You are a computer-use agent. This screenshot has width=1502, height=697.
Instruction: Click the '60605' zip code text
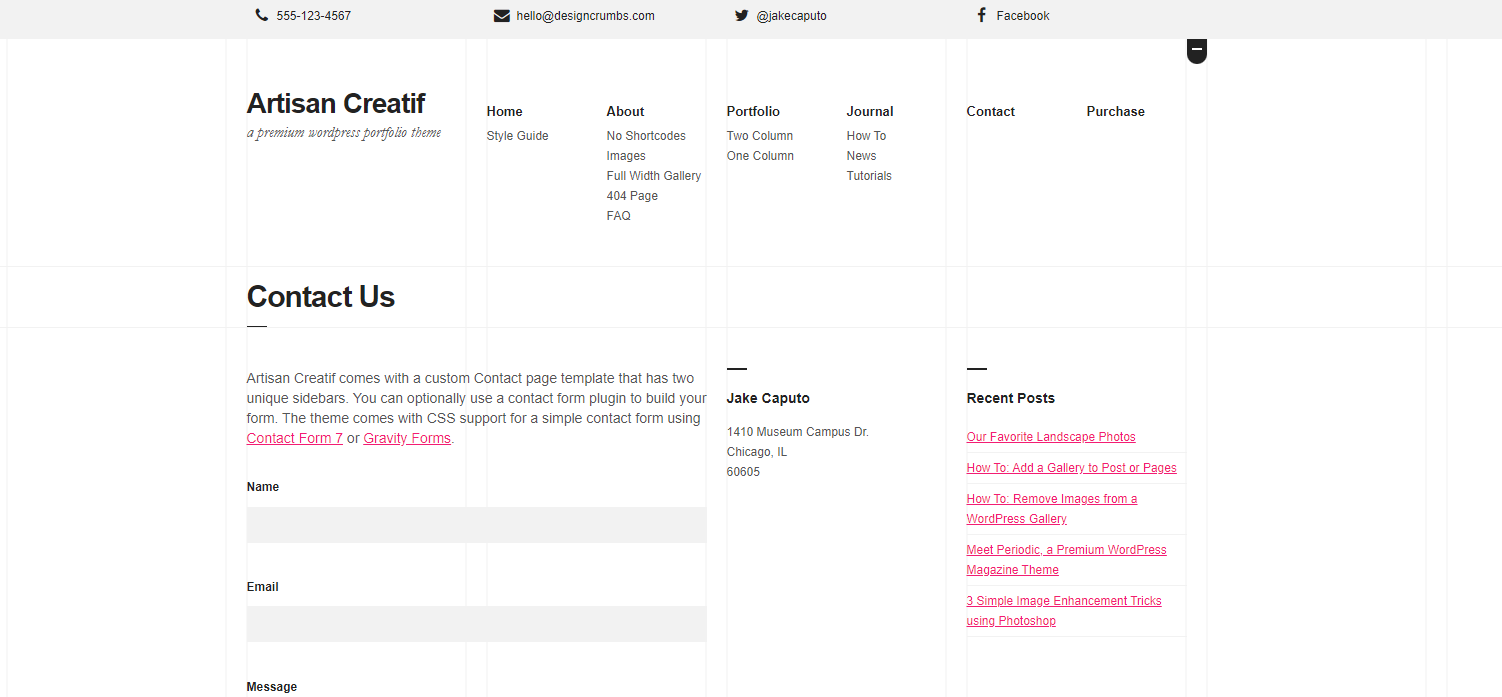tap(743, 472)
